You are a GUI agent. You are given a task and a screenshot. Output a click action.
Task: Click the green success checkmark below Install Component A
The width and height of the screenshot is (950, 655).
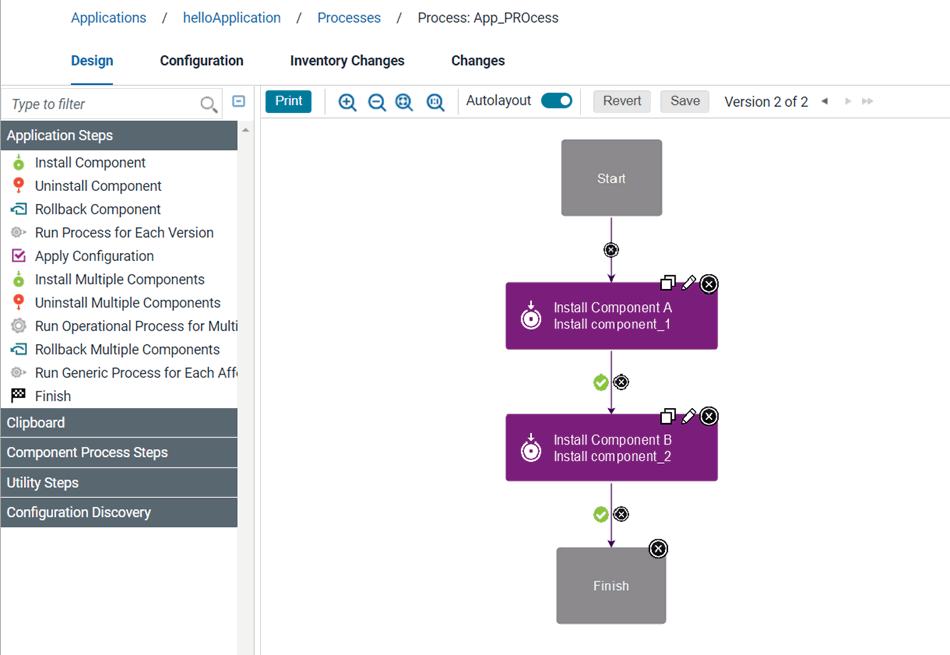pos(600,382)
